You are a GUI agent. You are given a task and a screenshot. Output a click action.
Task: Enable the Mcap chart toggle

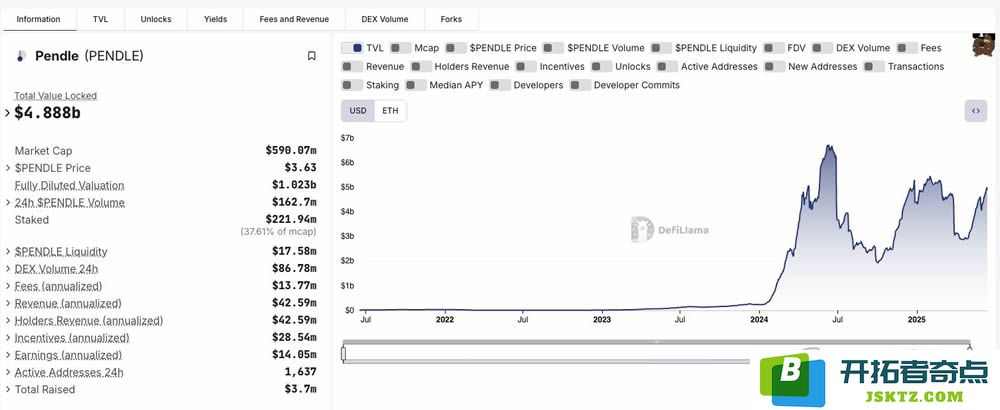click(400, 48)
